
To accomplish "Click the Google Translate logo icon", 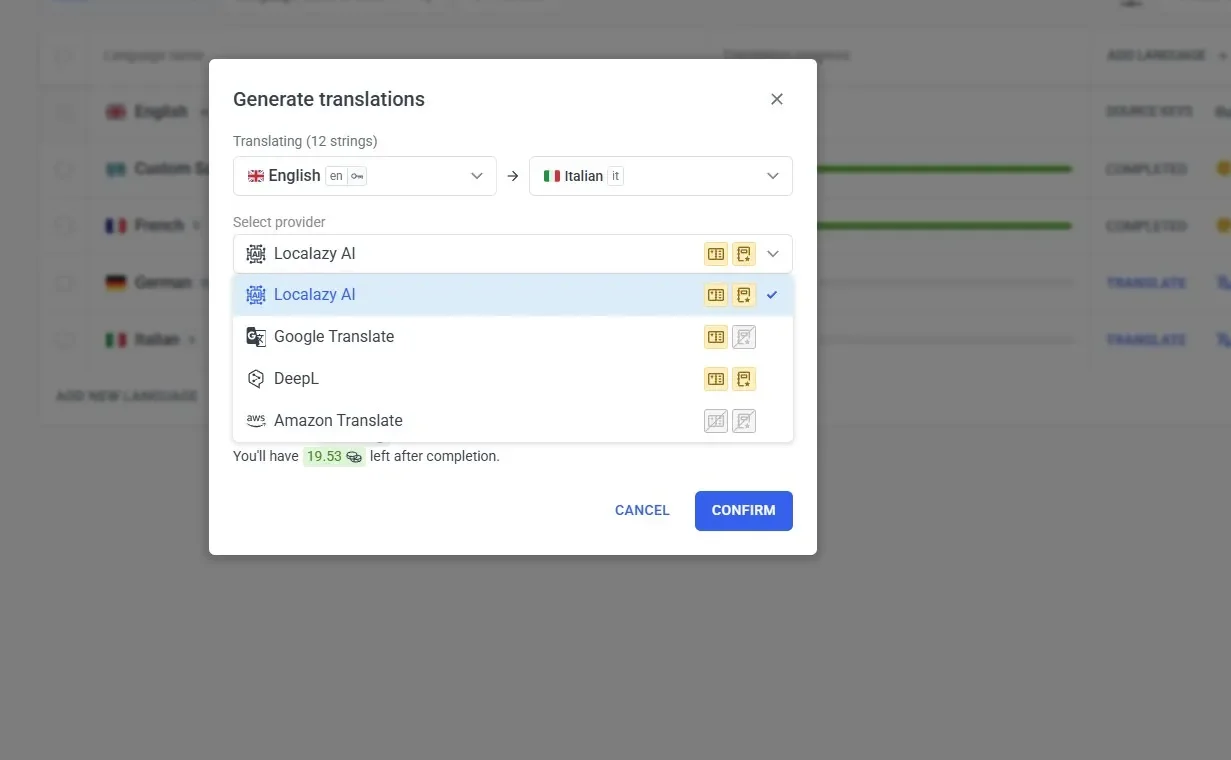I will point(256,337).
